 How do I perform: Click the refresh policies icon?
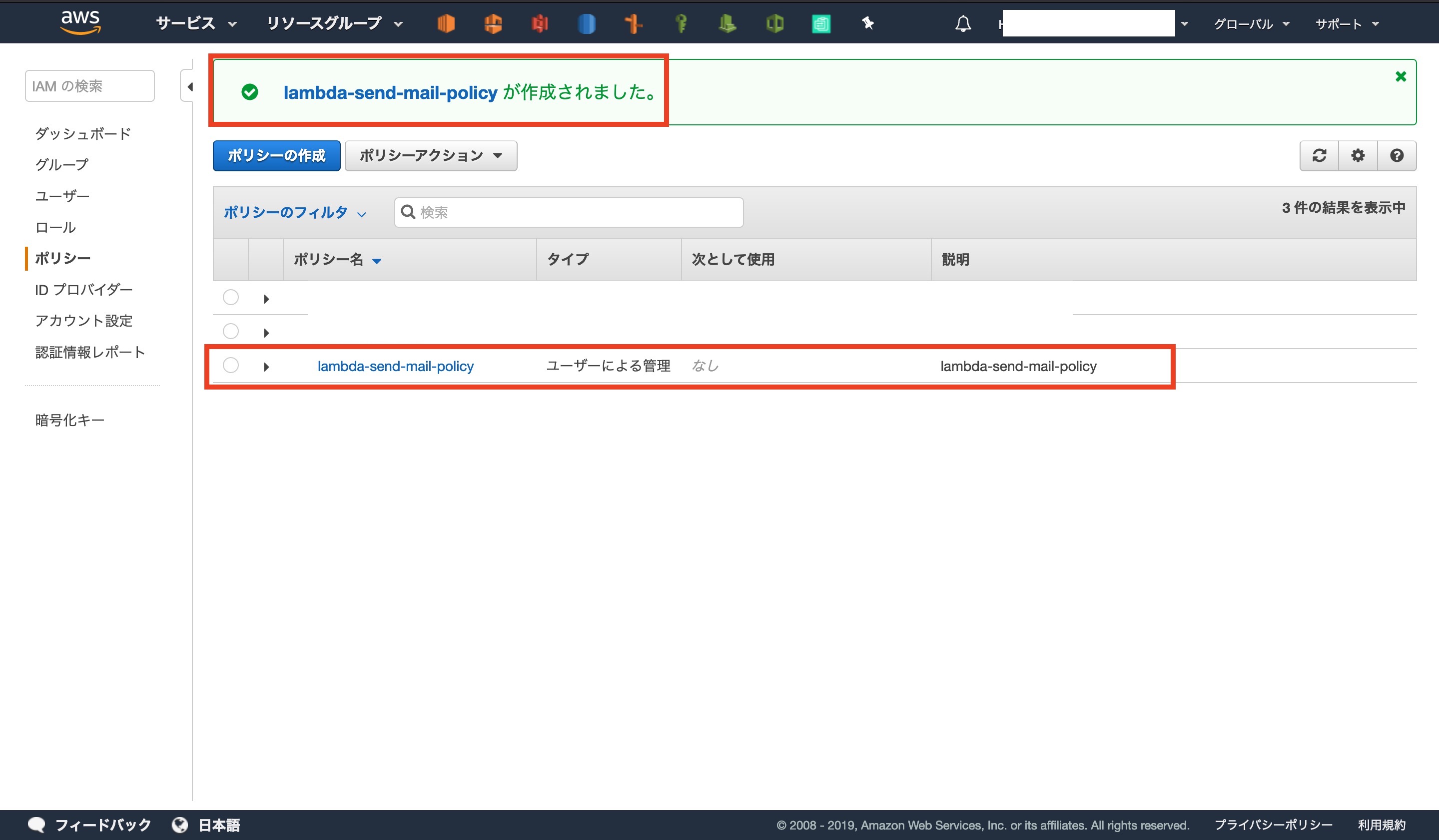pos(1319,155)
